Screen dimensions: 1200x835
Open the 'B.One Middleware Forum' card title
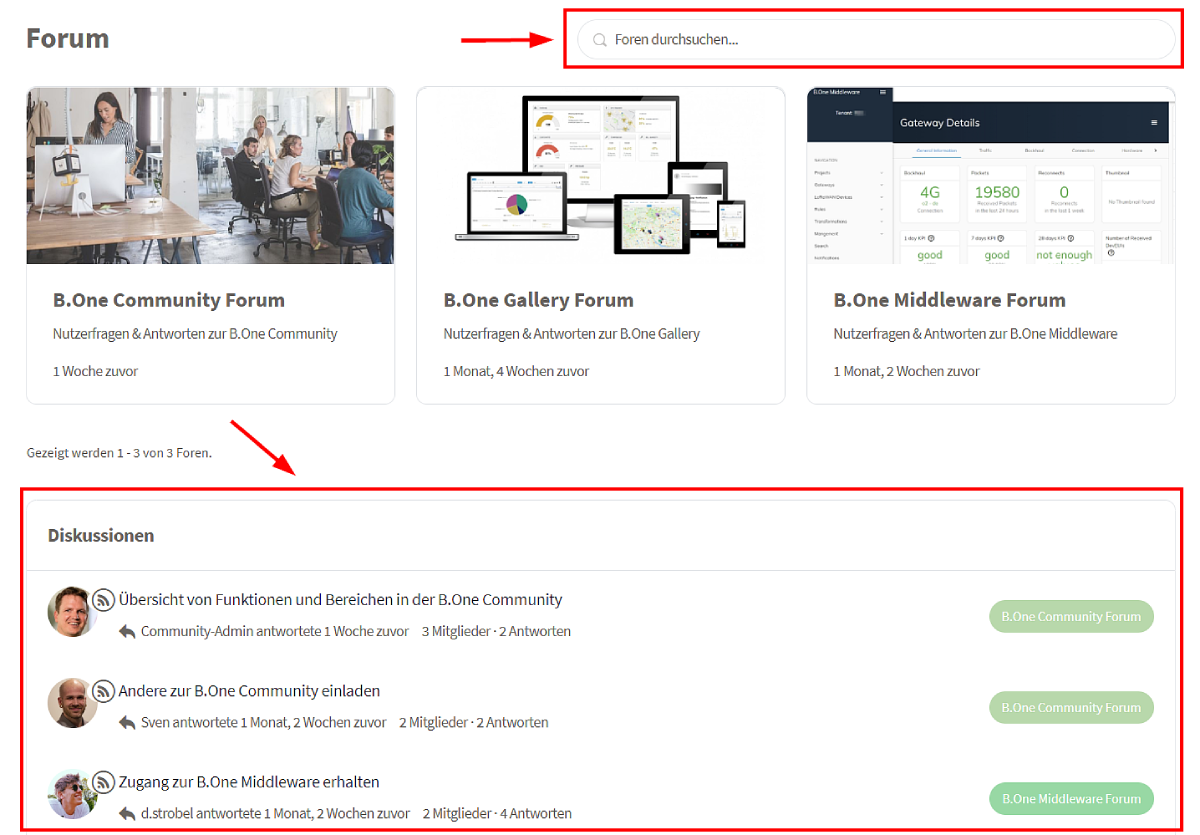[x=949, y=300]
